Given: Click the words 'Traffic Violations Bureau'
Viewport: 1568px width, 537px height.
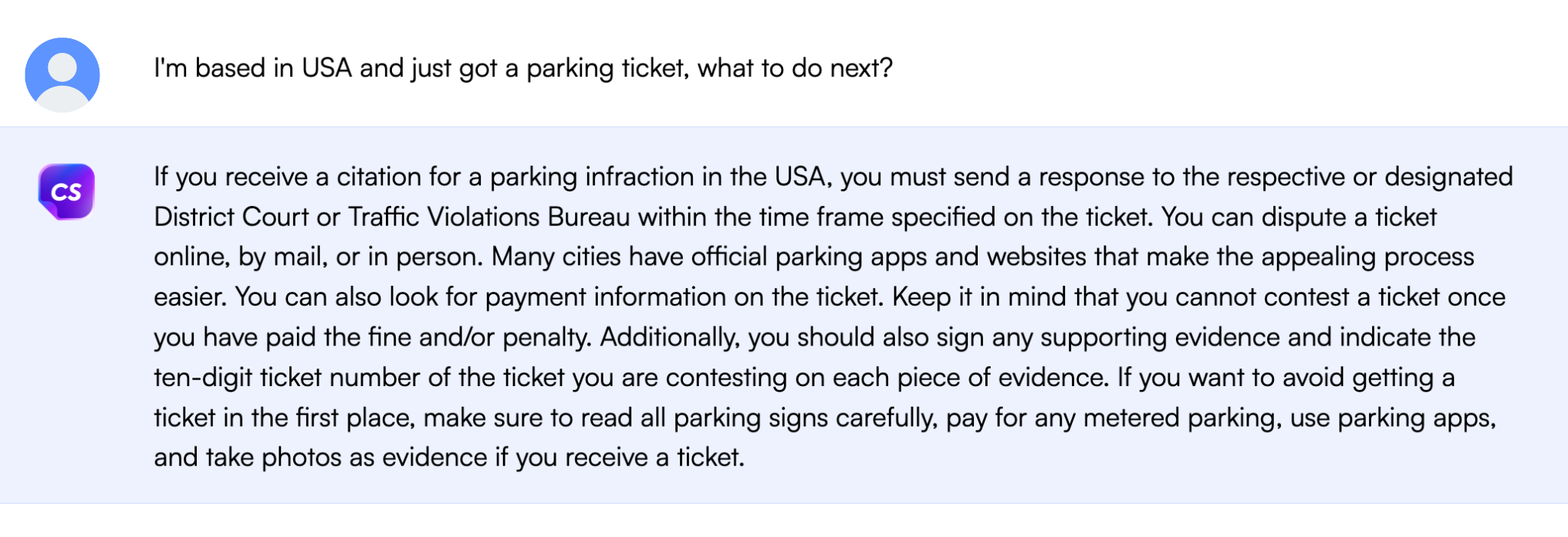Looking at the screenshot, I should click(x=488, y=217).
